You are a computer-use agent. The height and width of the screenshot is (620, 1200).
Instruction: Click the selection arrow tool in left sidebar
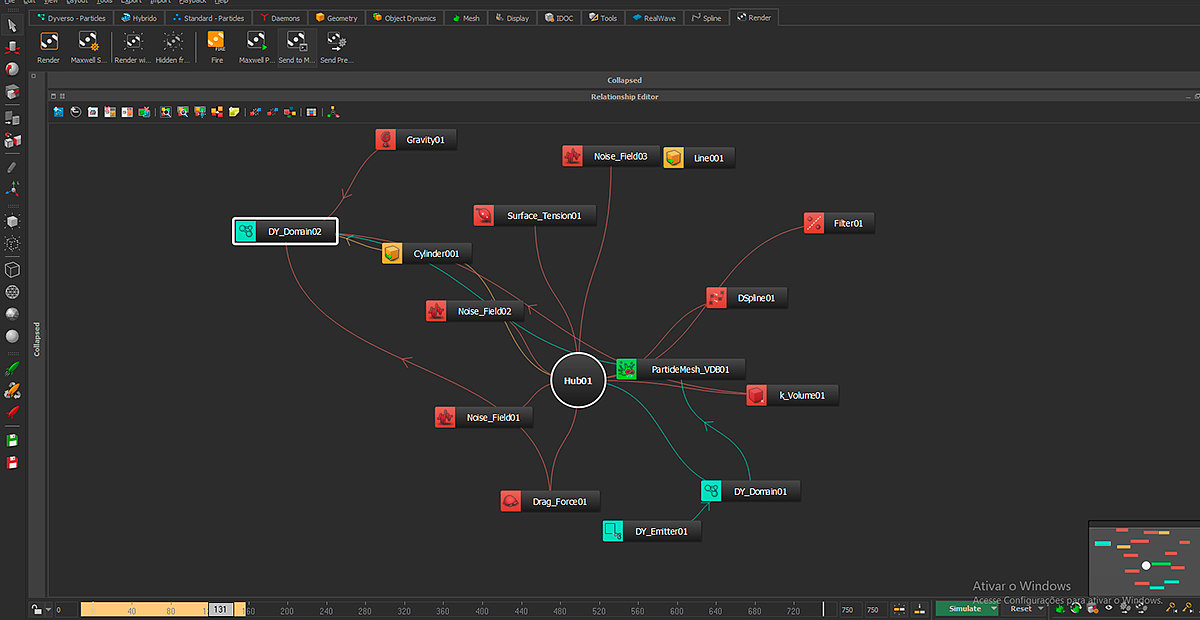[x=12, y=24]
